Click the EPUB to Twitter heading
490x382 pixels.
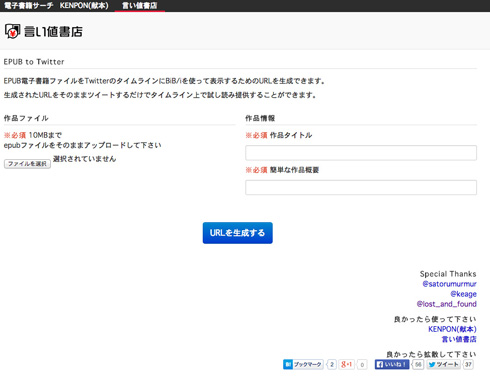34,62
